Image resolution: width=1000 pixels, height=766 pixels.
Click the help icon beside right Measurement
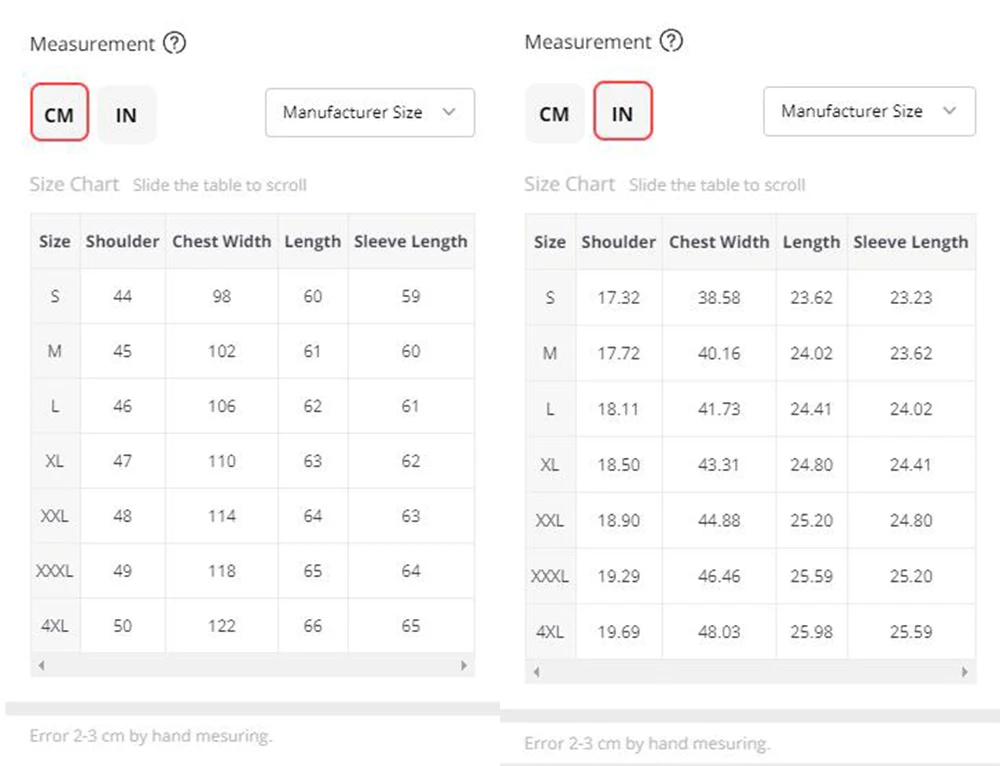click(672, 42)
